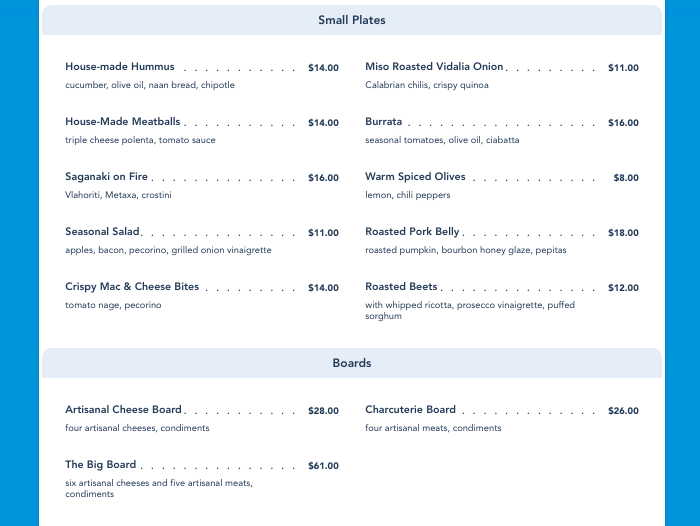Click the Roasted Beets item title
The image size is (700, 526).
click(x=401, y=287)
